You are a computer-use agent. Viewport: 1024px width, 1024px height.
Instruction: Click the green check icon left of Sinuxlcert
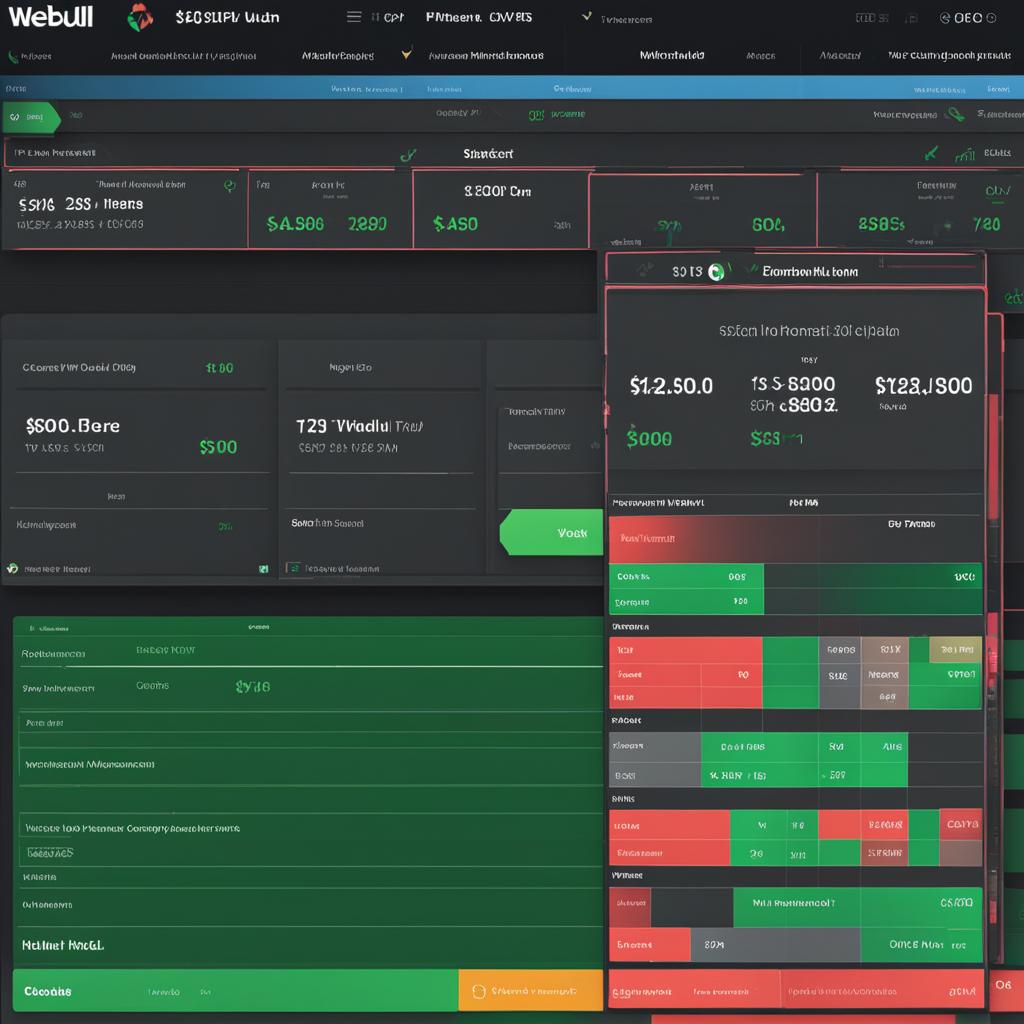[408, 154]
